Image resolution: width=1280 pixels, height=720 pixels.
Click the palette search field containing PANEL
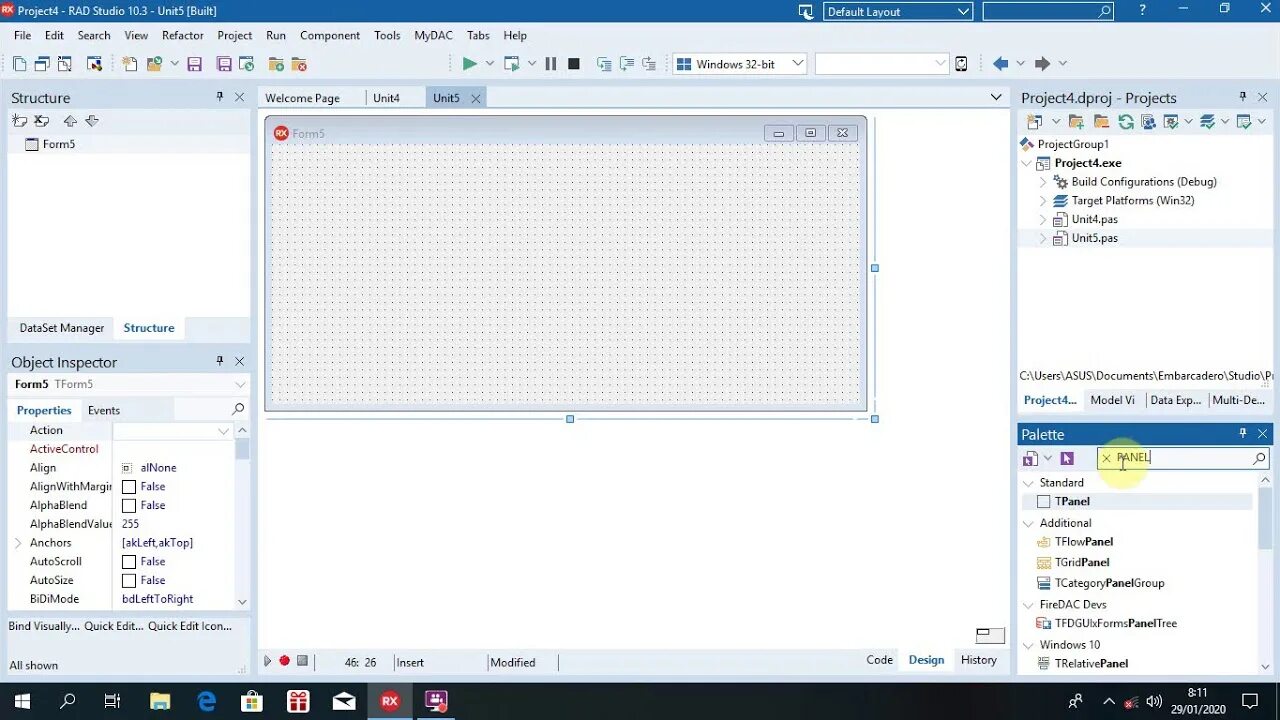1183,458
